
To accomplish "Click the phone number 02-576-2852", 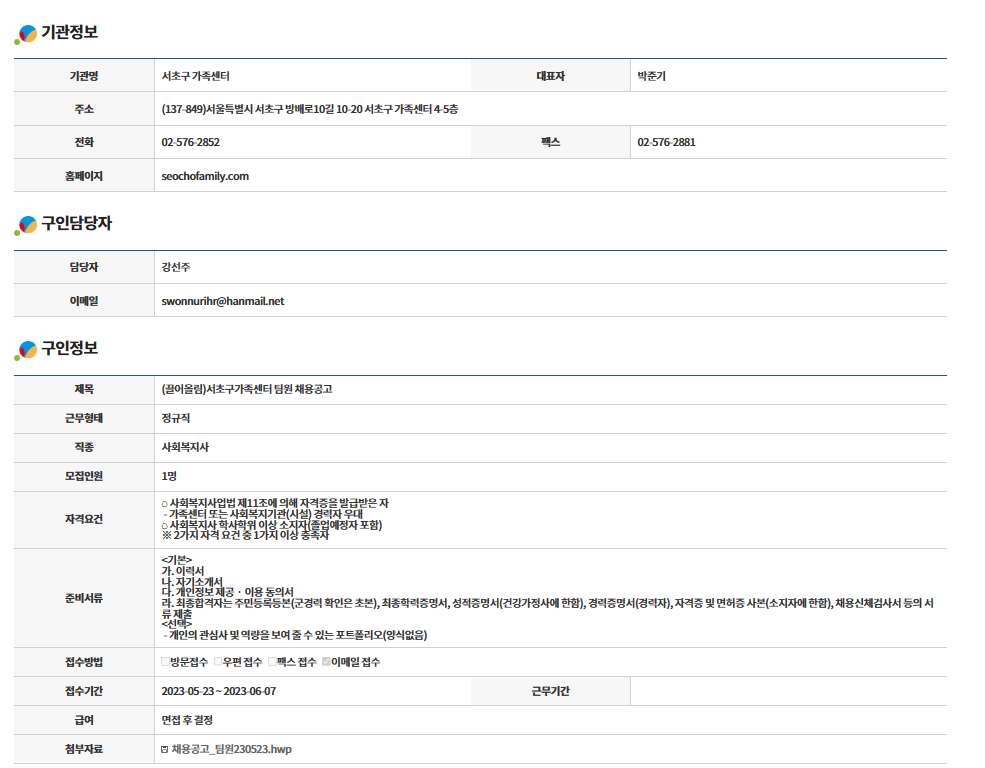I will [190, 142].
